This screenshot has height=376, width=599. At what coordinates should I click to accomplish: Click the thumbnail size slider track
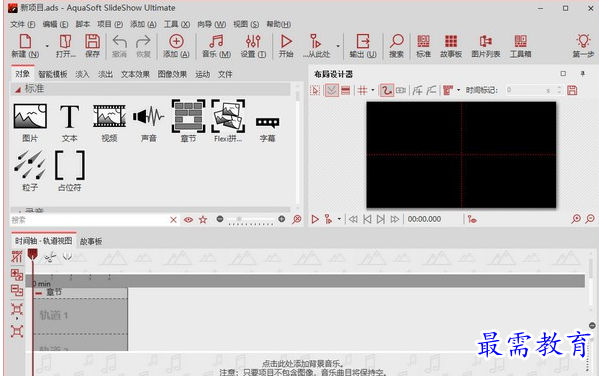pyautogui.click(x=251, y=220)
